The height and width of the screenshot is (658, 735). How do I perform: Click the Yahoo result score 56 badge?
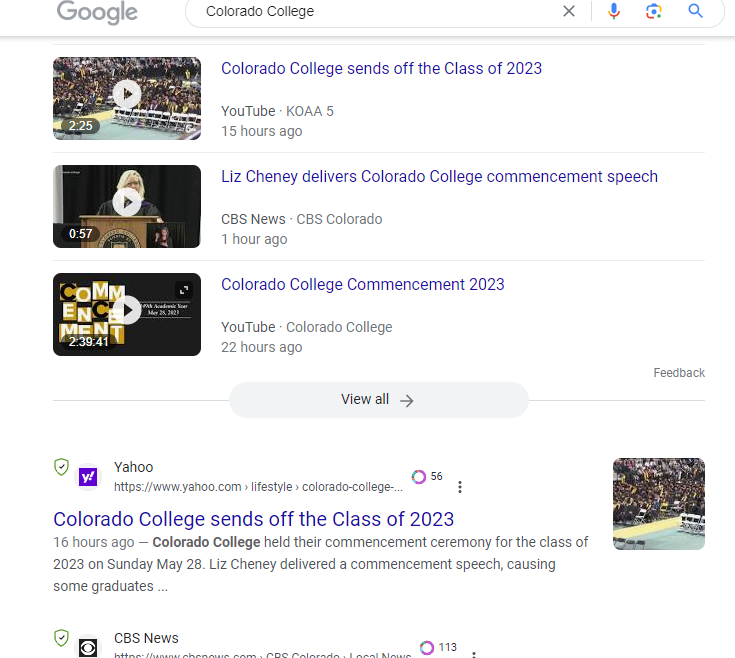point(427,476)
